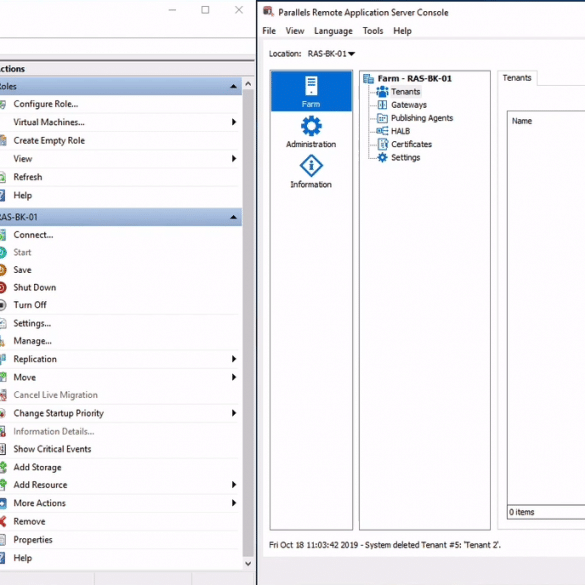Click the Shut Down action
The height and width of the screenshot is (585, 585).
click(x=35, y=288)
